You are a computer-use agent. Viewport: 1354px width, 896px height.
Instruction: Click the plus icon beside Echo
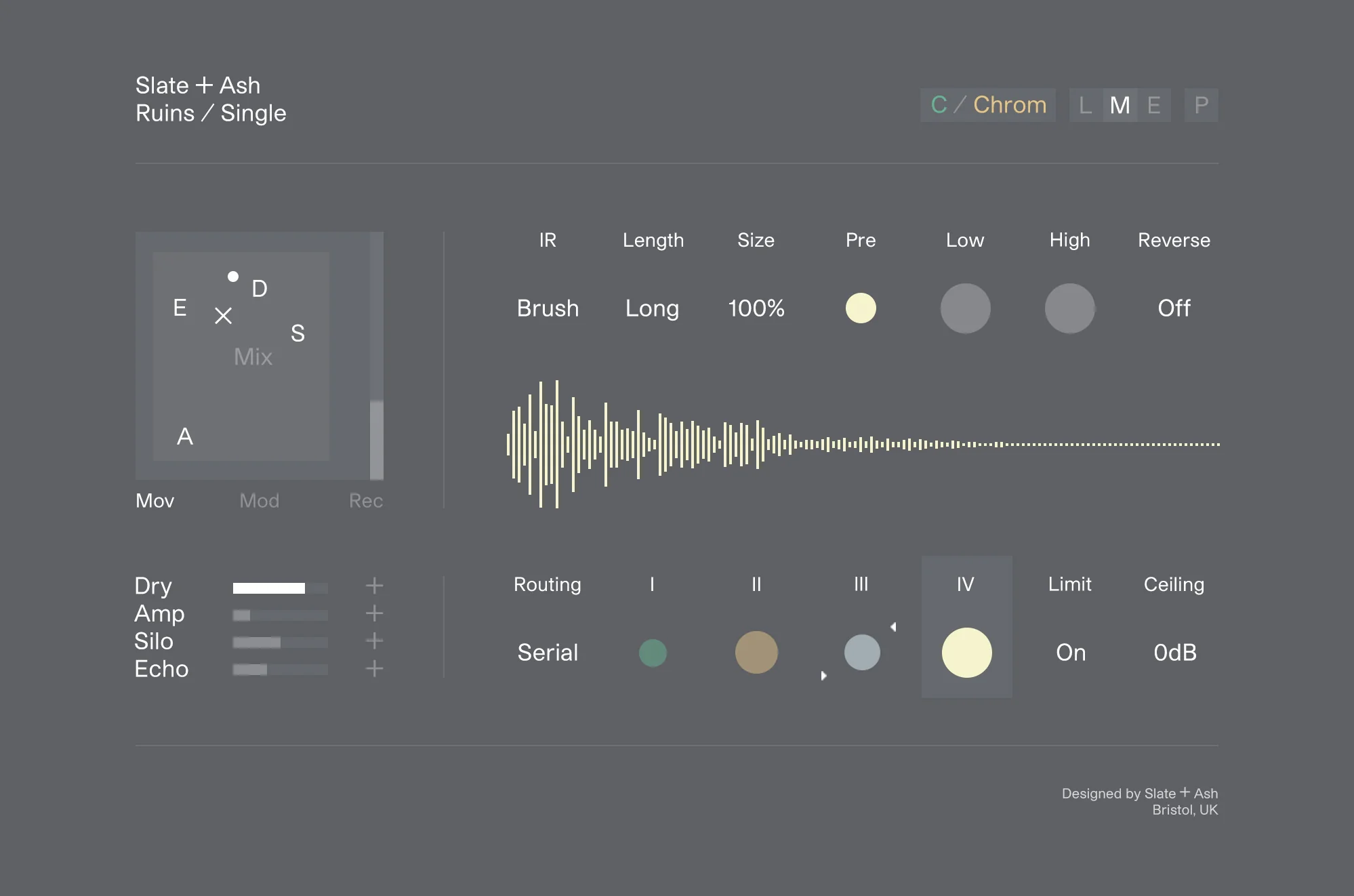pyautogui.click(x=374, y=669)
